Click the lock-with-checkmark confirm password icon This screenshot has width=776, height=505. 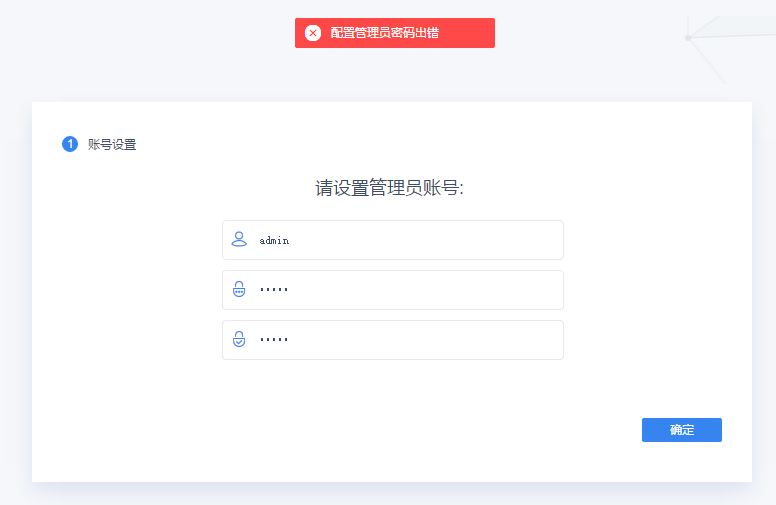click(x=239, y=340)
